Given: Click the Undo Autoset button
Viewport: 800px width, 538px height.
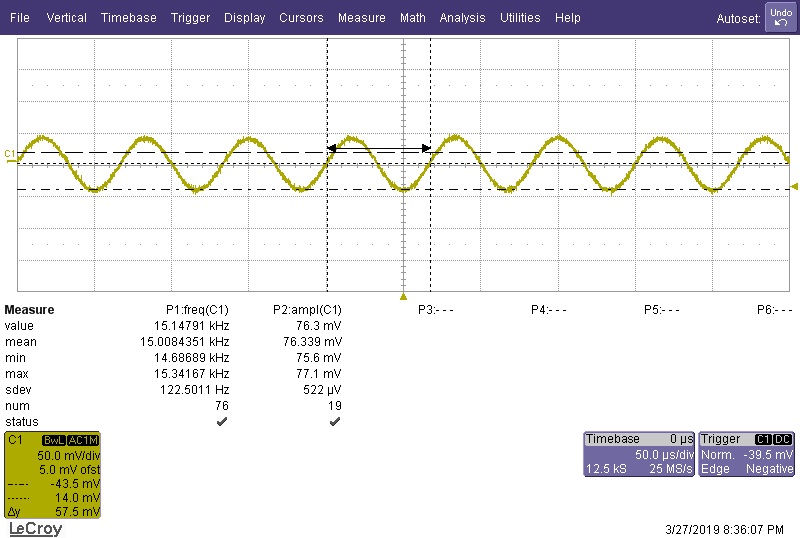Looking at the screenshot, I should click(x=781, y=17).
